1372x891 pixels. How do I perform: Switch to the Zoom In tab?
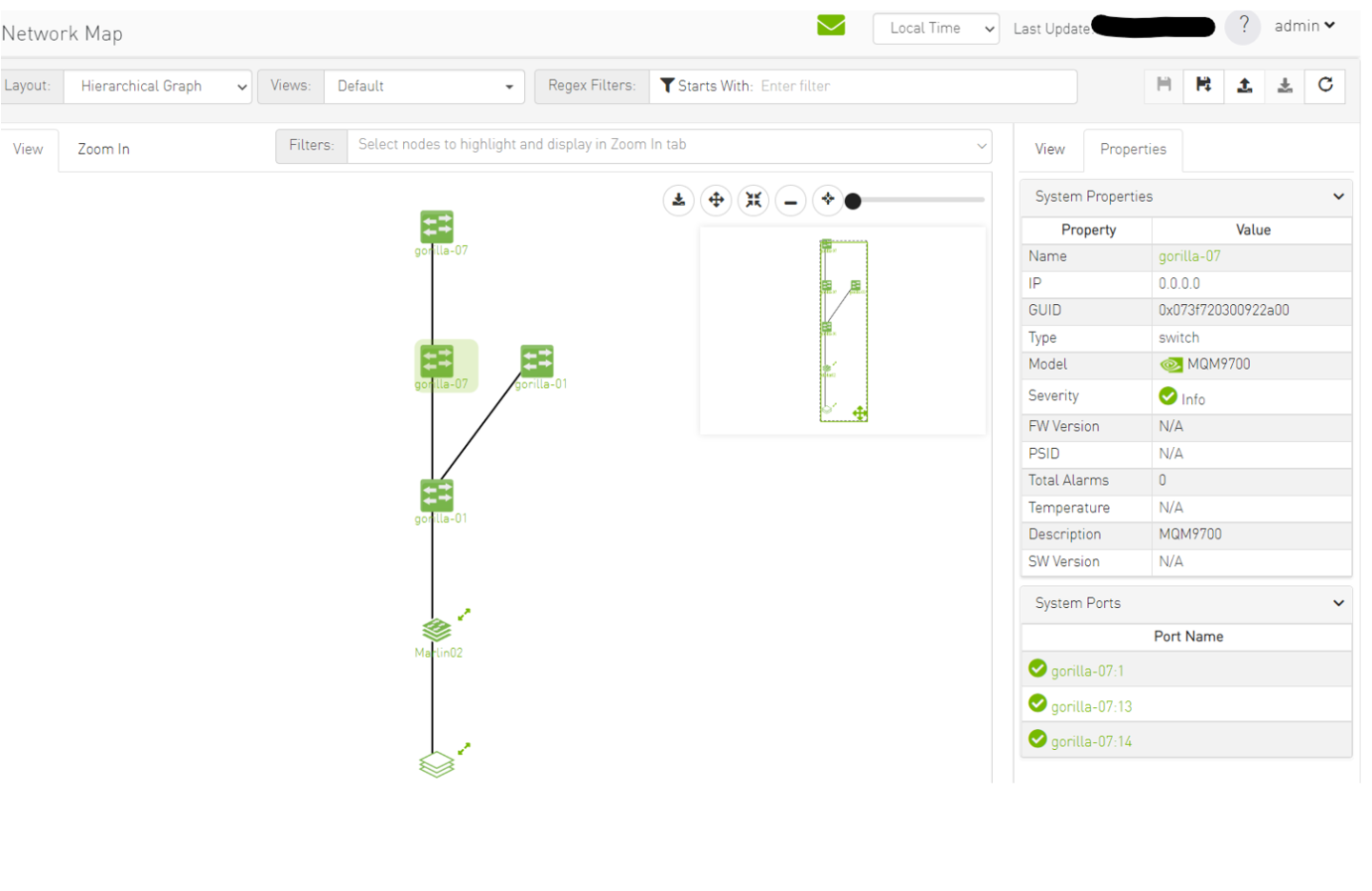click(x=104, y=150)
